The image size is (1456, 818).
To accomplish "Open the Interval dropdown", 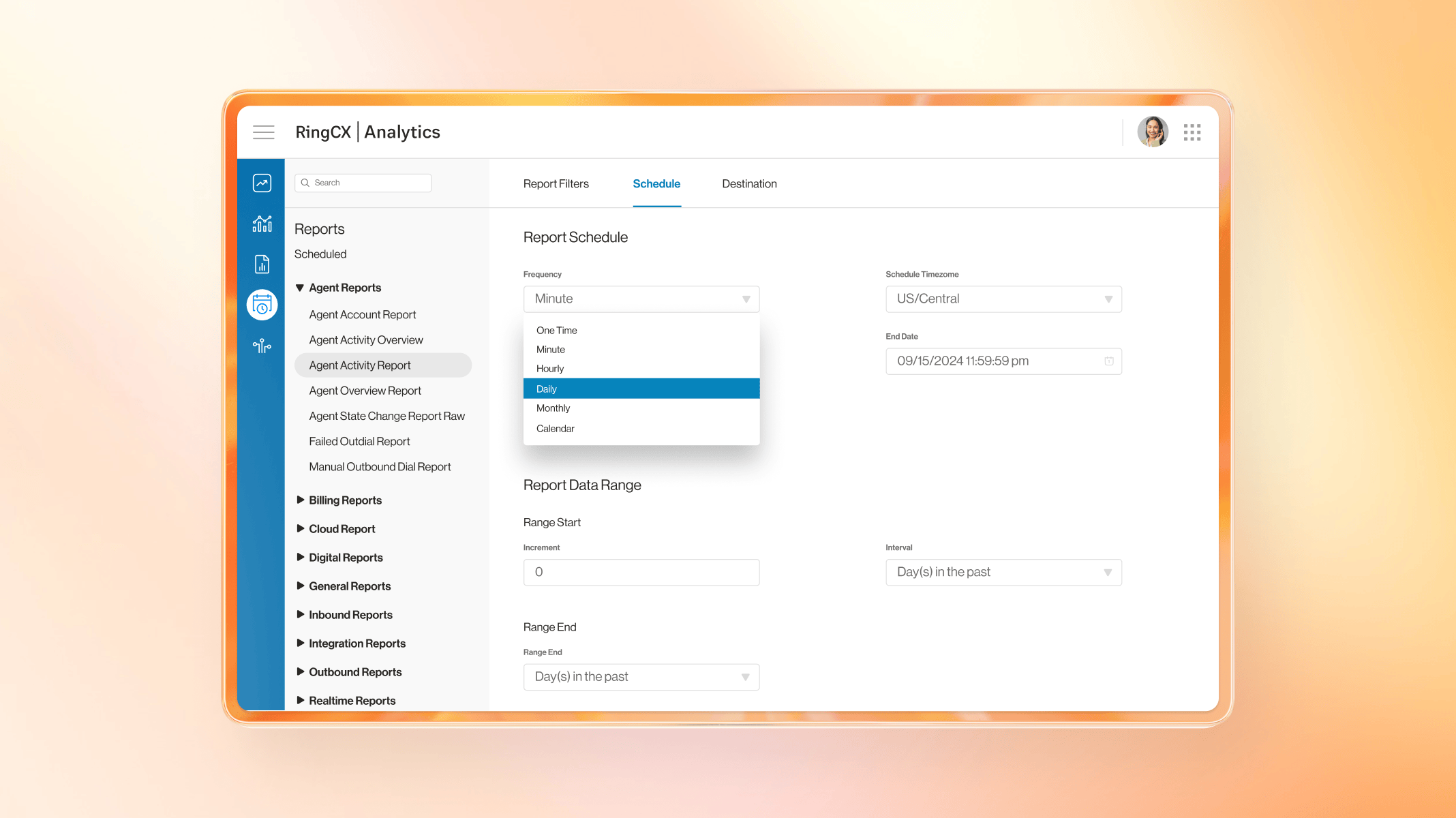I will point(1003,573).
